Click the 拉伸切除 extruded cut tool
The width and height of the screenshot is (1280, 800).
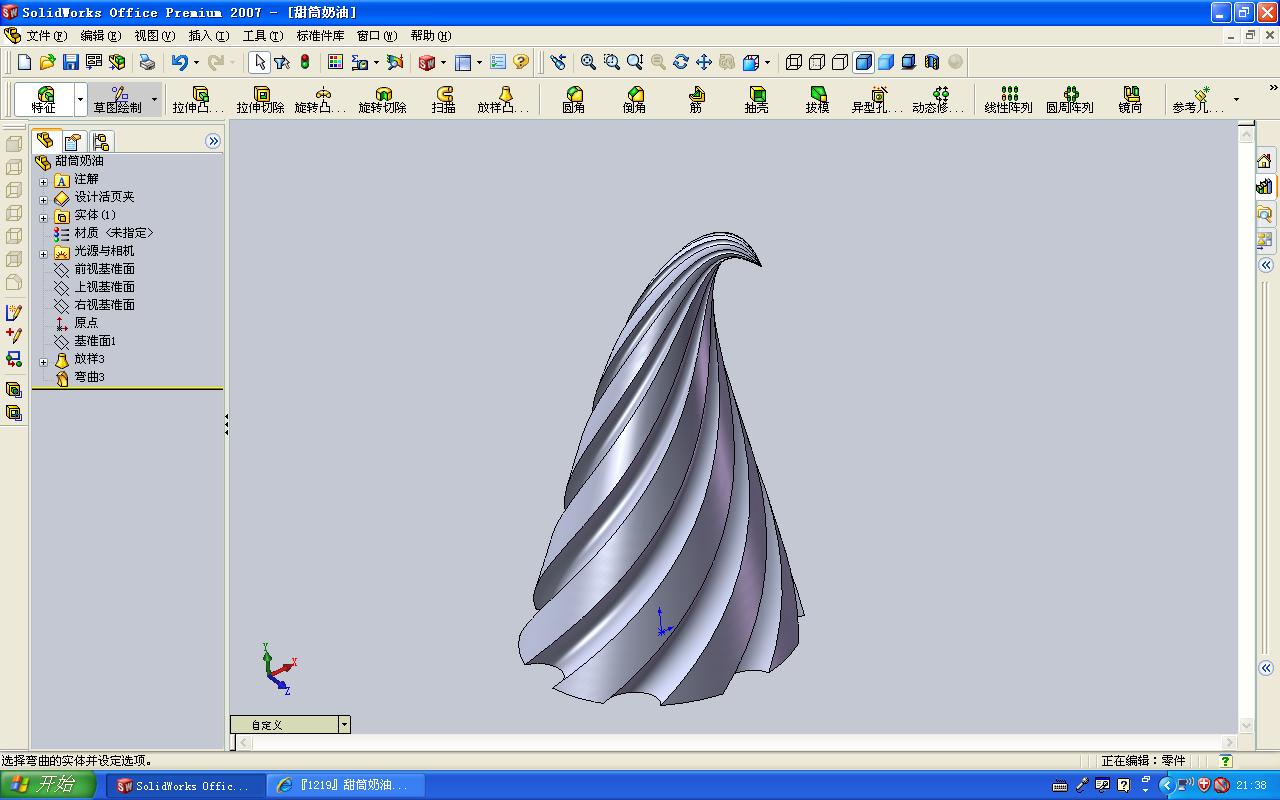tap(260, 100)
